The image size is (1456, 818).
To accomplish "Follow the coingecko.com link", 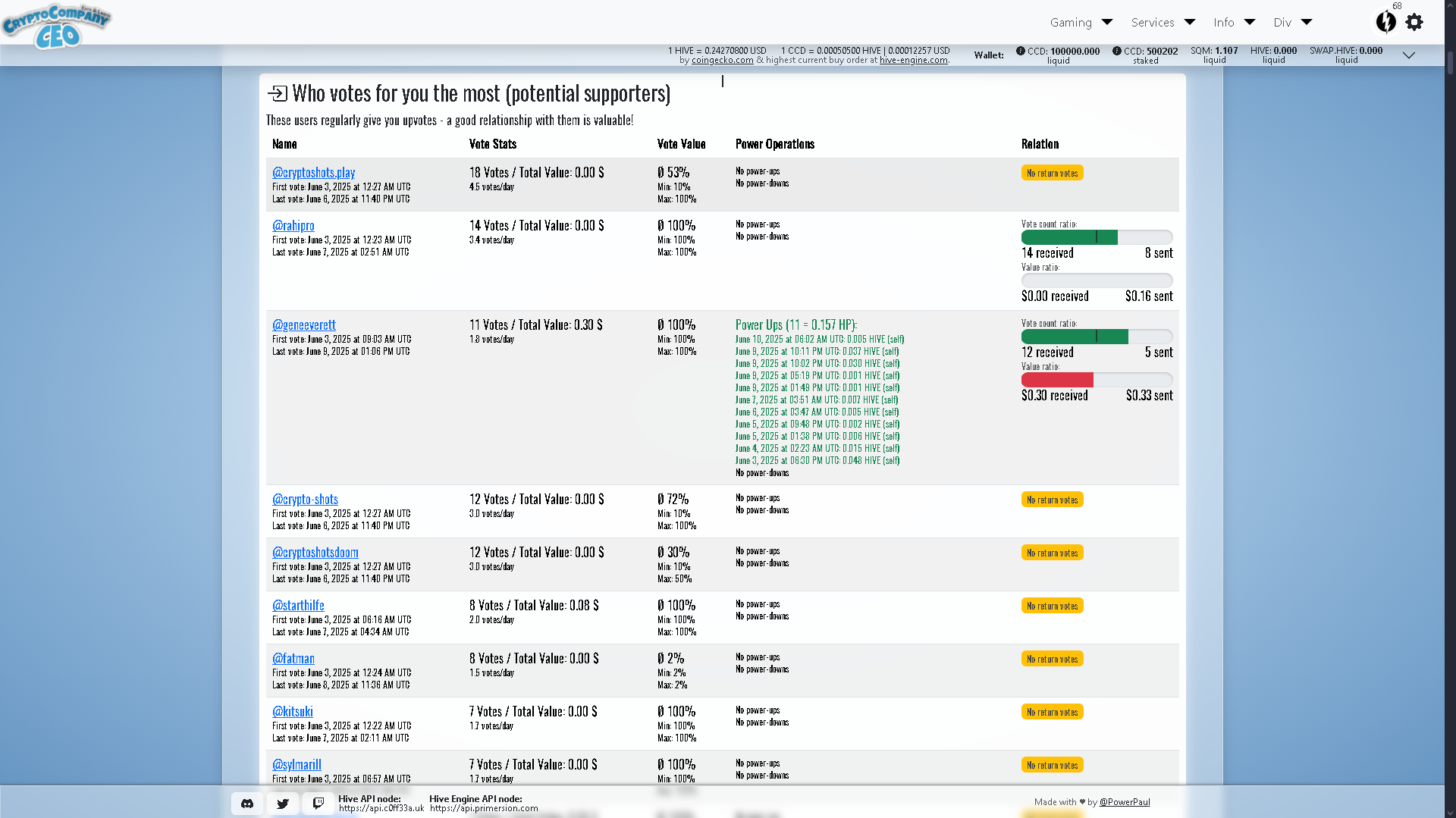I will (722, 61).
